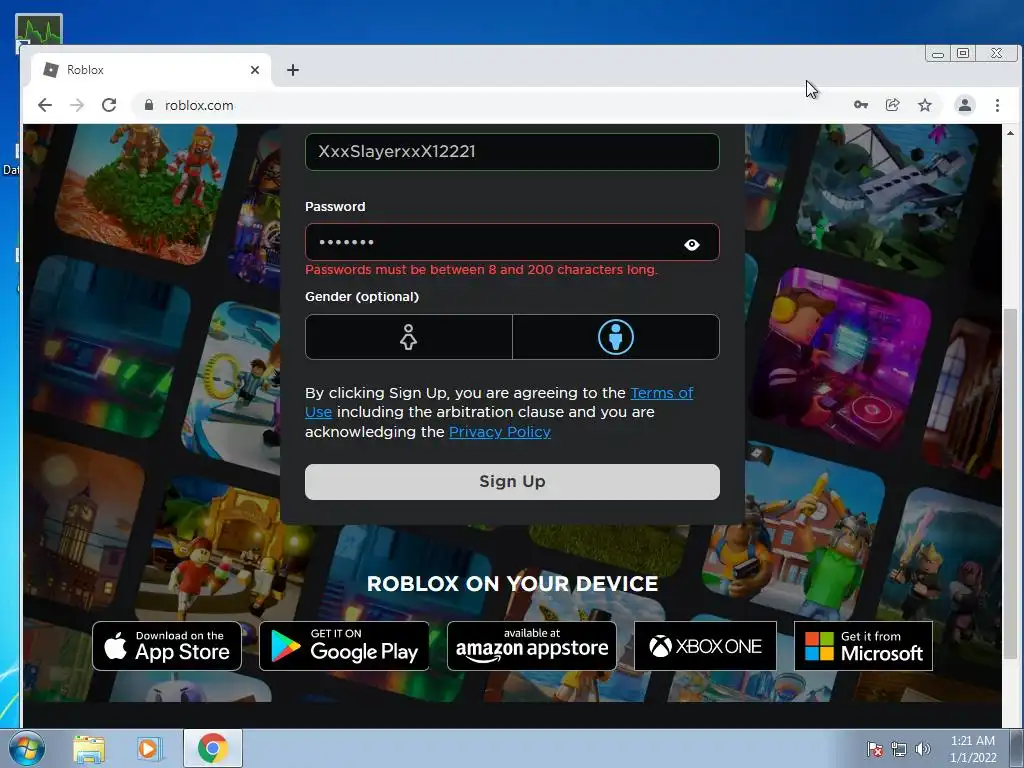View site info via the padlock icon
Screen dimensions: 1024x768
(x=149, y=105)
